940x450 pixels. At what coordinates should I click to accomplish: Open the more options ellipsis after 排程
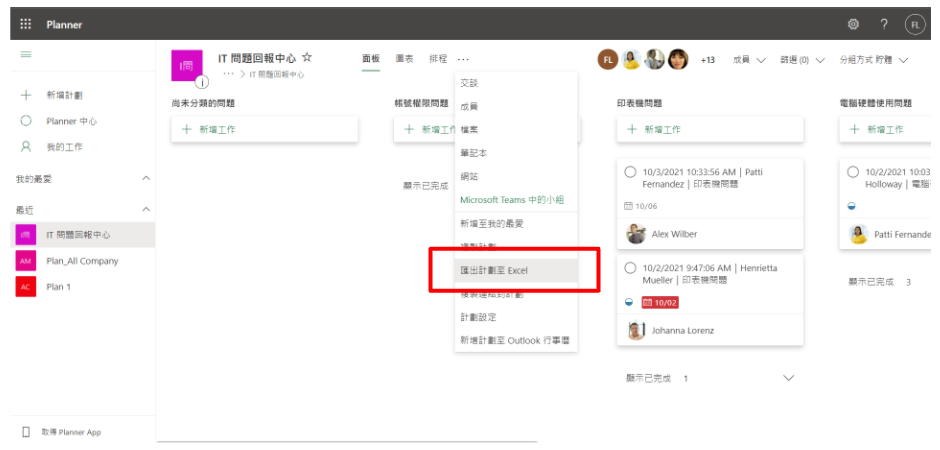pos(463,59)
